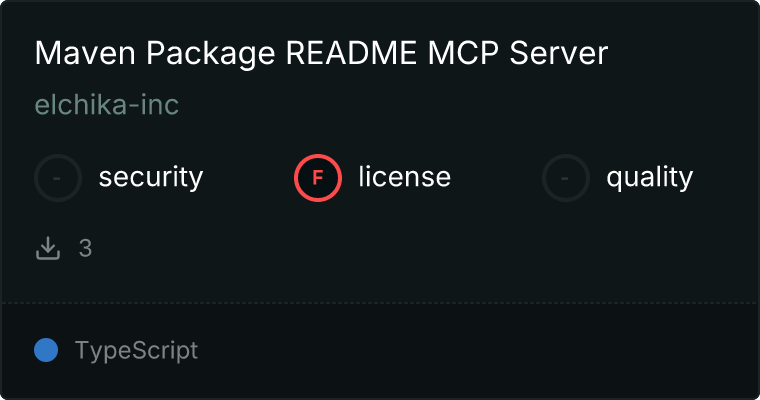The width and height of the screenshot is (760, 400).
Task: Click the dashed divider above the footer
Action: point(380,303)
